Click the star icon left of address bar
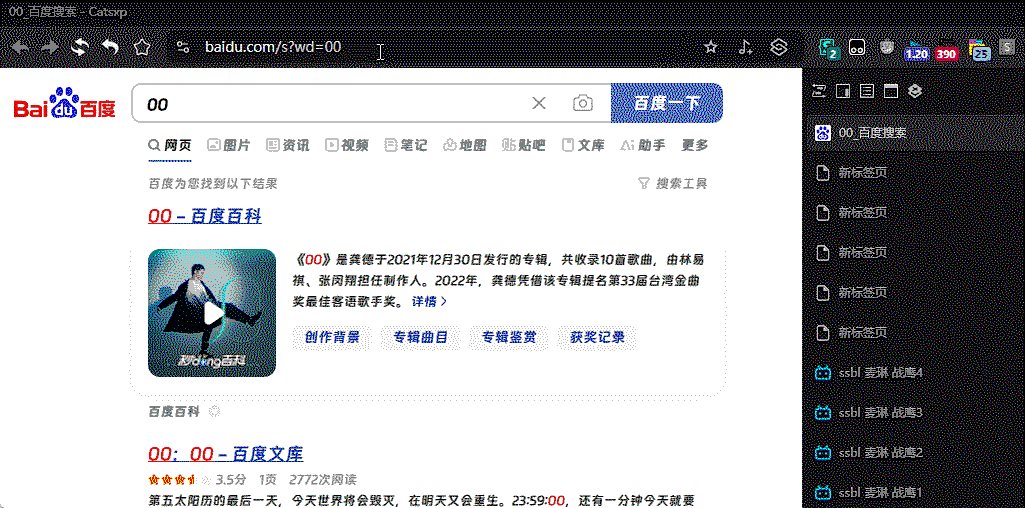Image resolution: width=1025 pixels, height=508 pixels. coord(142,47)
